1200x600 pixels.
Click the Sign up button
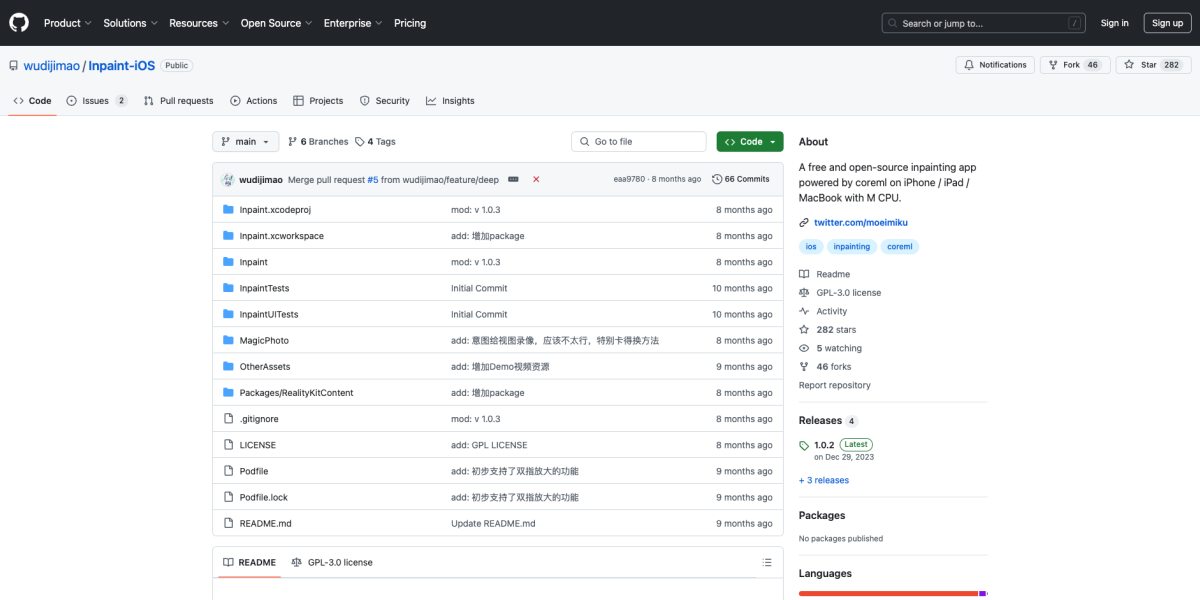click(x=1167, y=23)
